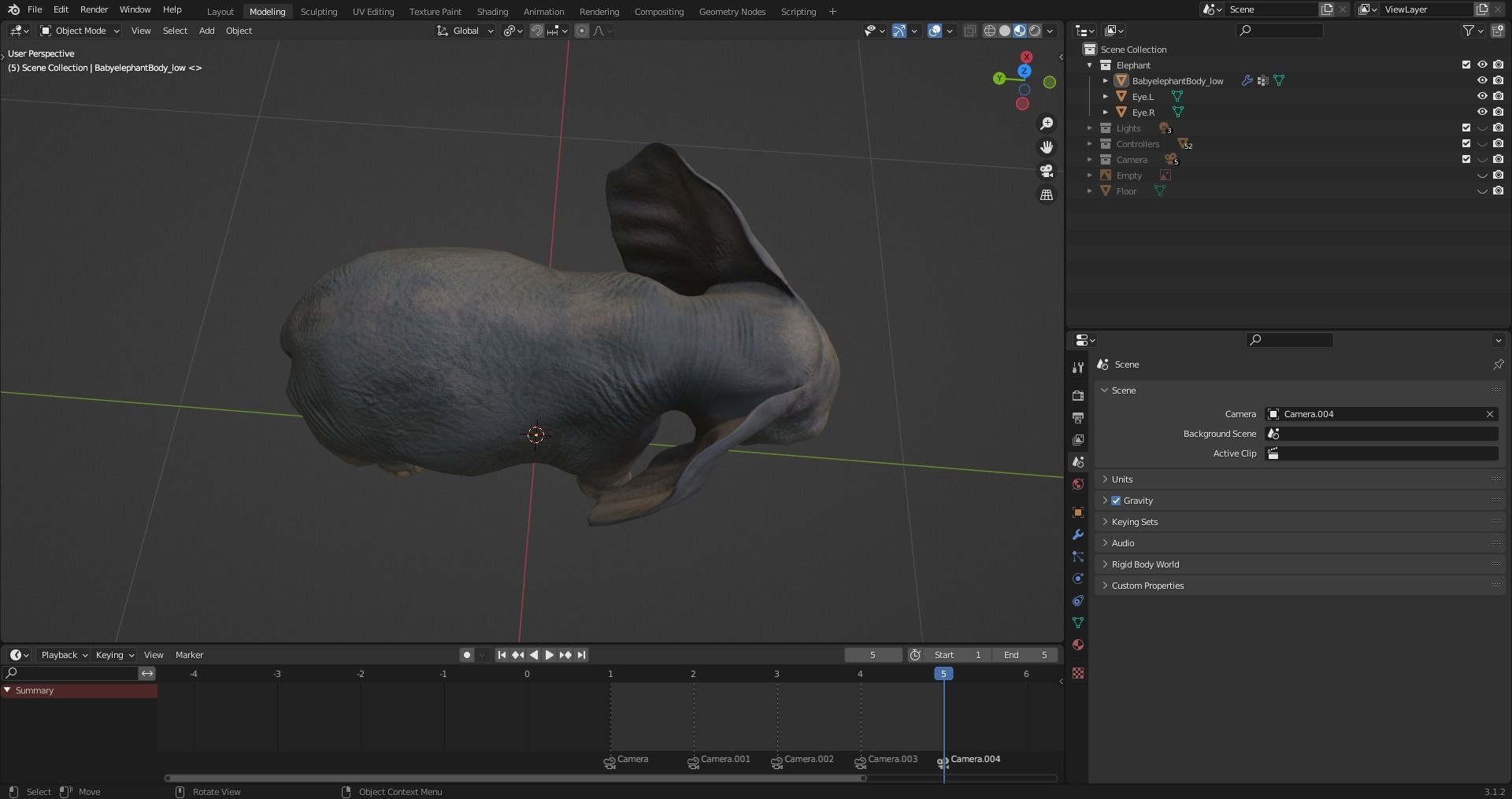
Task: Click the pin icon in Scene properties
Action: (x=1498, y=364)
